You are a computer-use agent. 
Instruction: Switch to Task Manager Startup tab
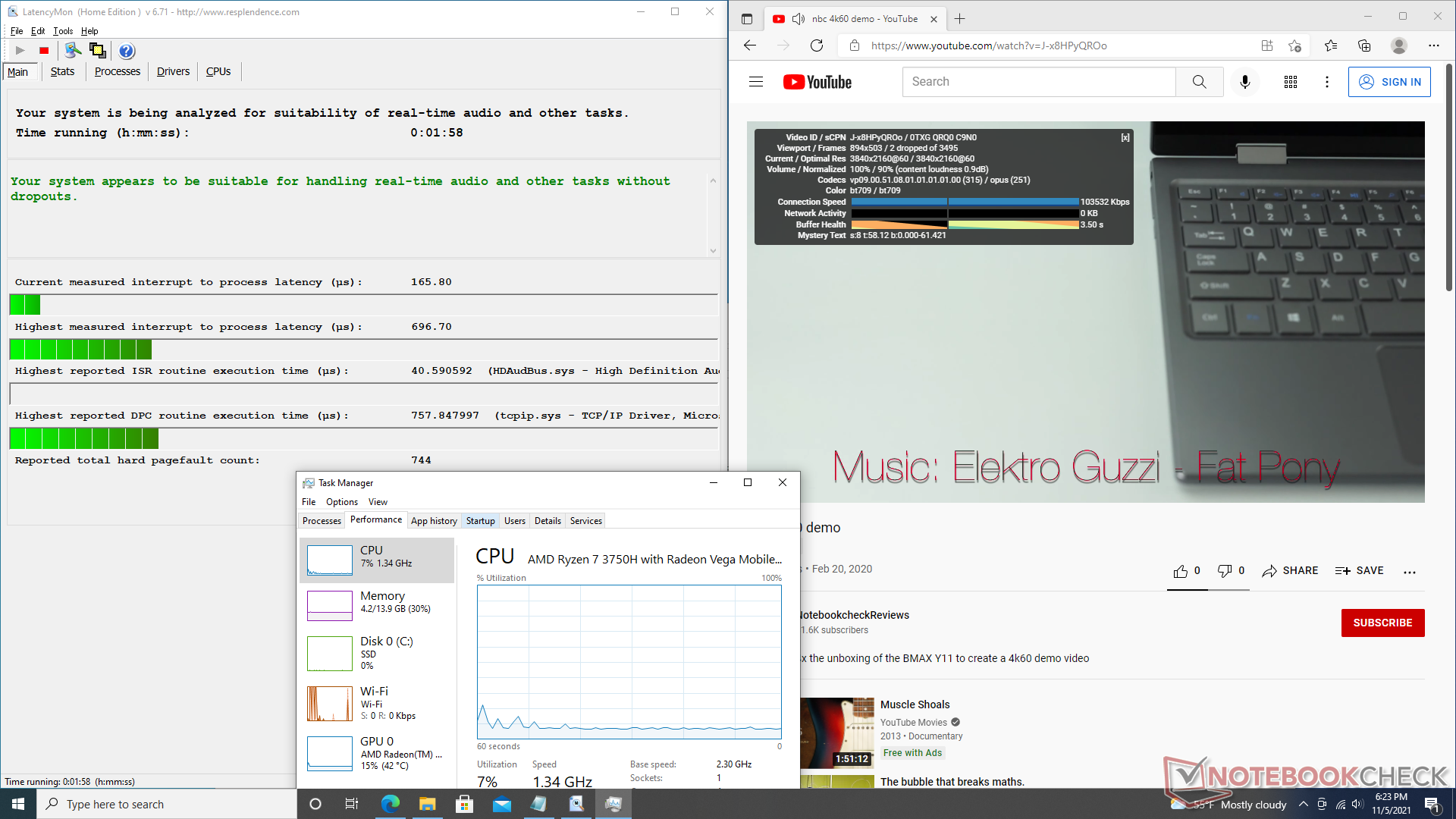(x=480, y=521)
